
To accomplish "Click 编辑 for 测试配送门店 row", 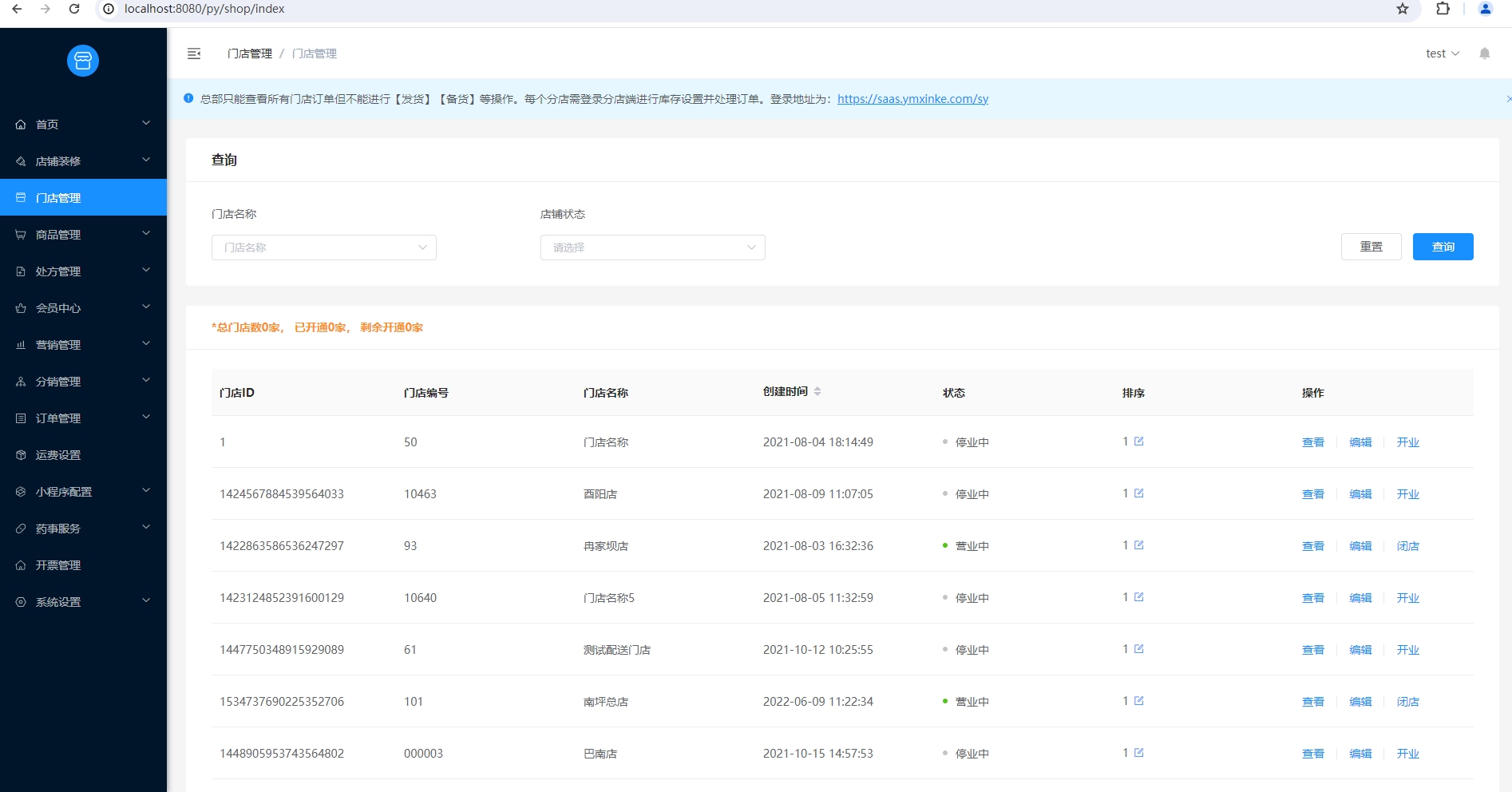I will (x=1360, y=650).
